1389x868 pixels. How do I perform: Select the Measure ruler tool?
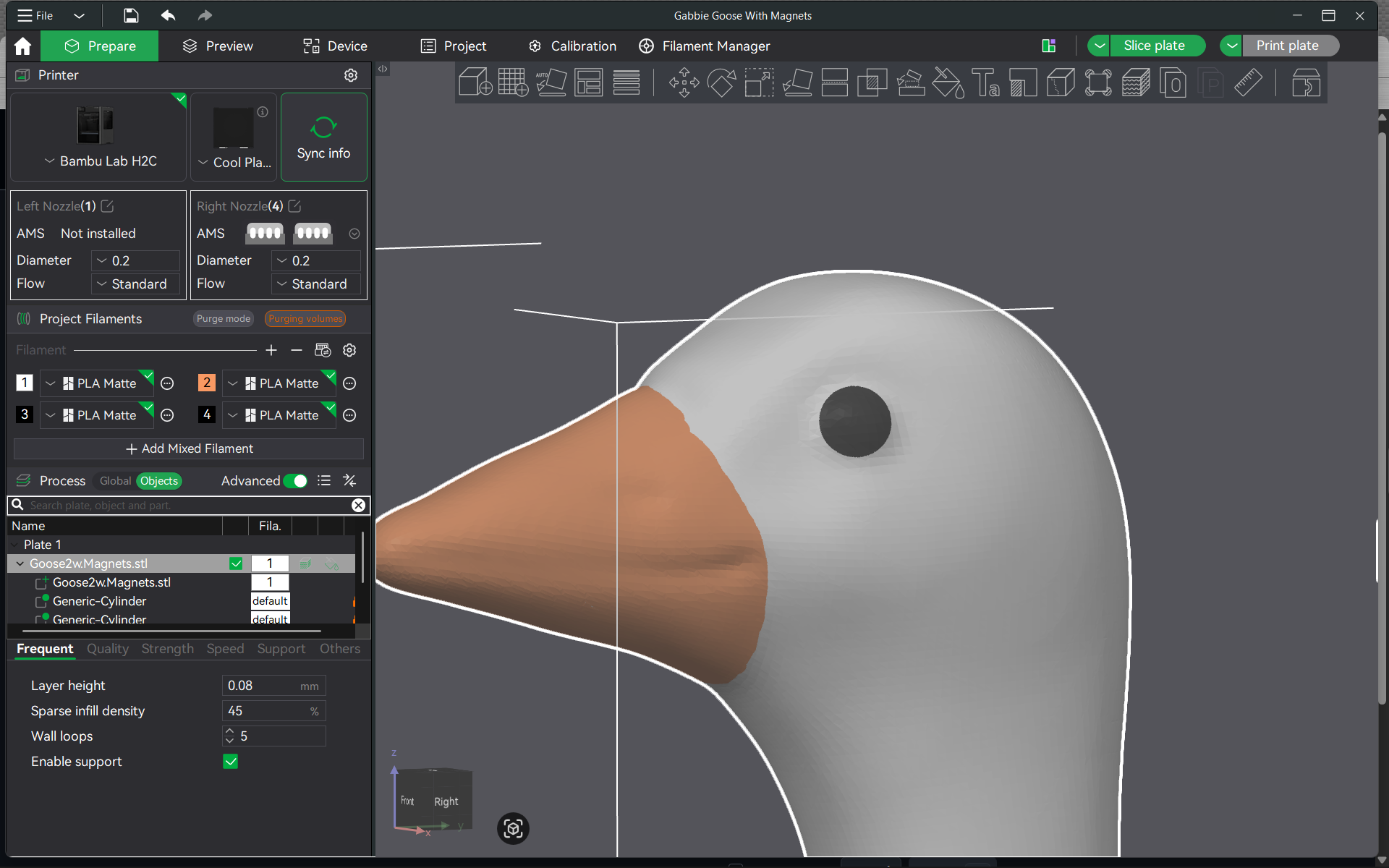[x=1248, y=82]
